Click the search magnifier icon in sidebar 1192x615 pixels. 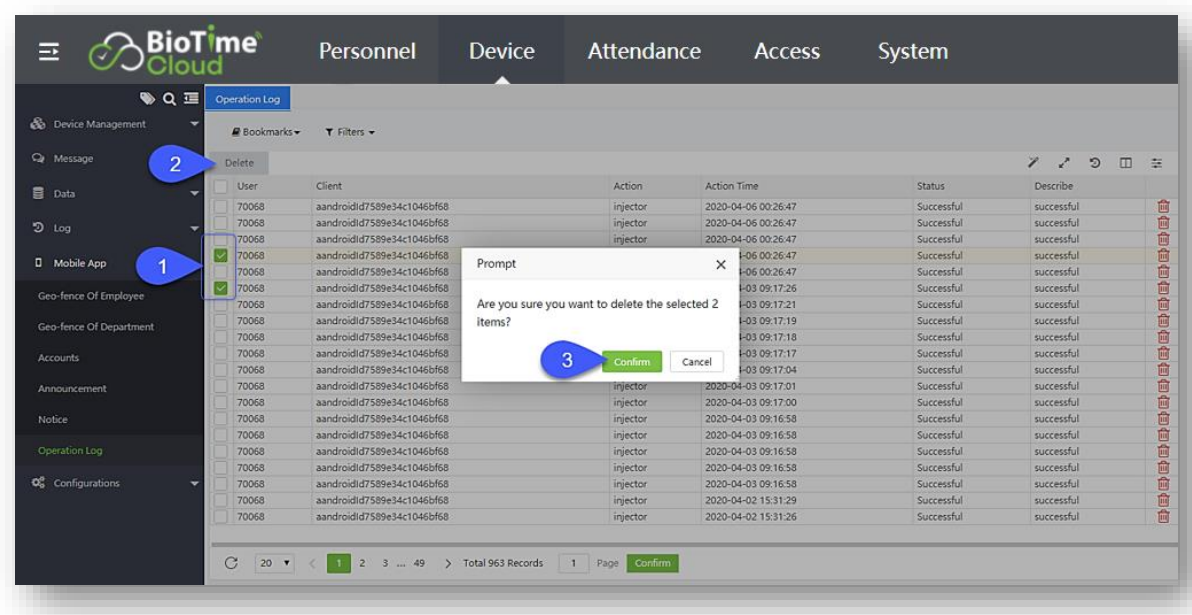click(x=168, y=98)
